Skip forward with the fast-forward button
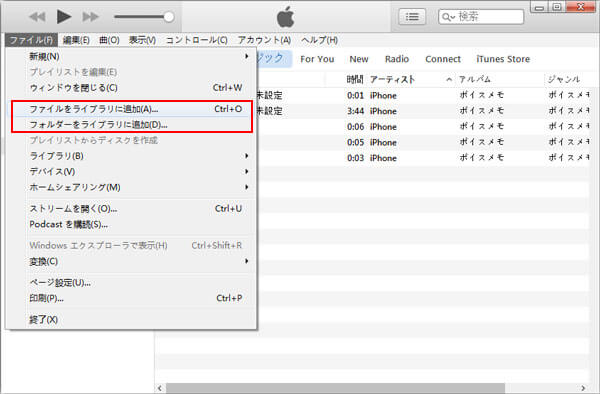 coord(90,17)
